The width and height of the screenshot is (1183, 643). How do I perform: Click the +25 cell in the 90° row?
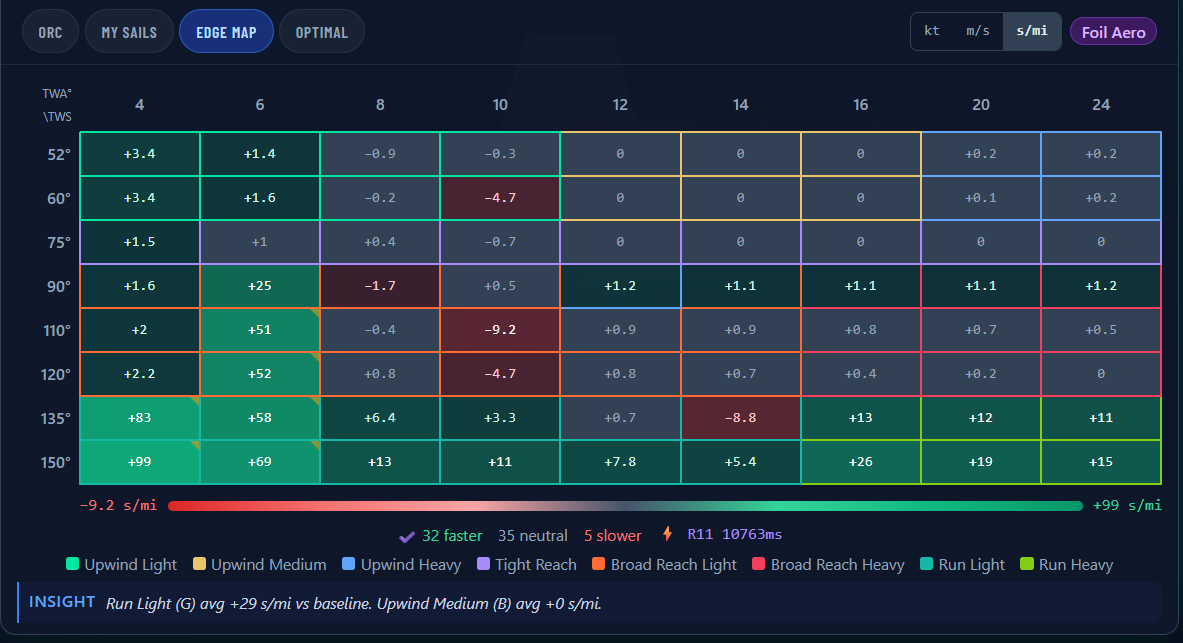tap(260, 286)
